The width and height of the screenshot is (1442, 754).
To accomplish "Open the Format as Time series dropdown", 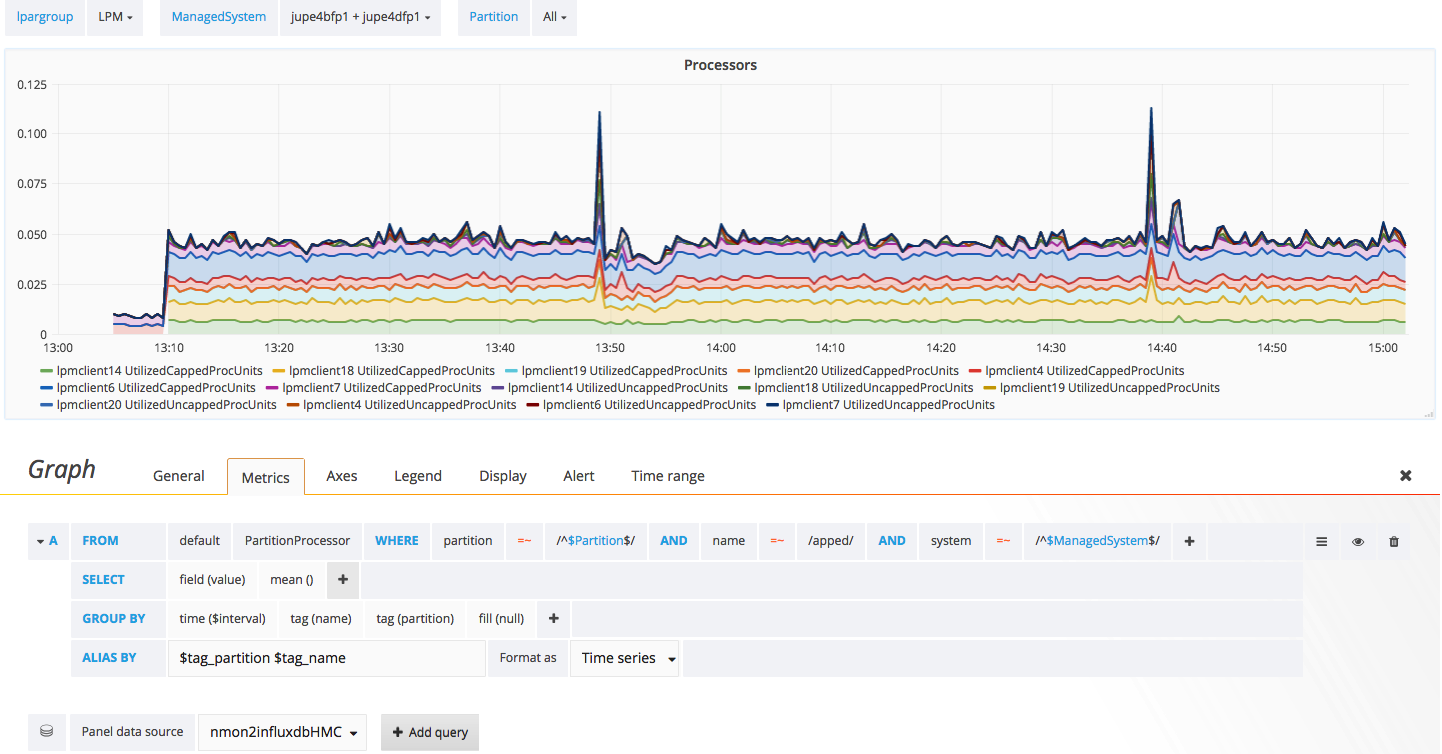I will [x=624, y=658].
